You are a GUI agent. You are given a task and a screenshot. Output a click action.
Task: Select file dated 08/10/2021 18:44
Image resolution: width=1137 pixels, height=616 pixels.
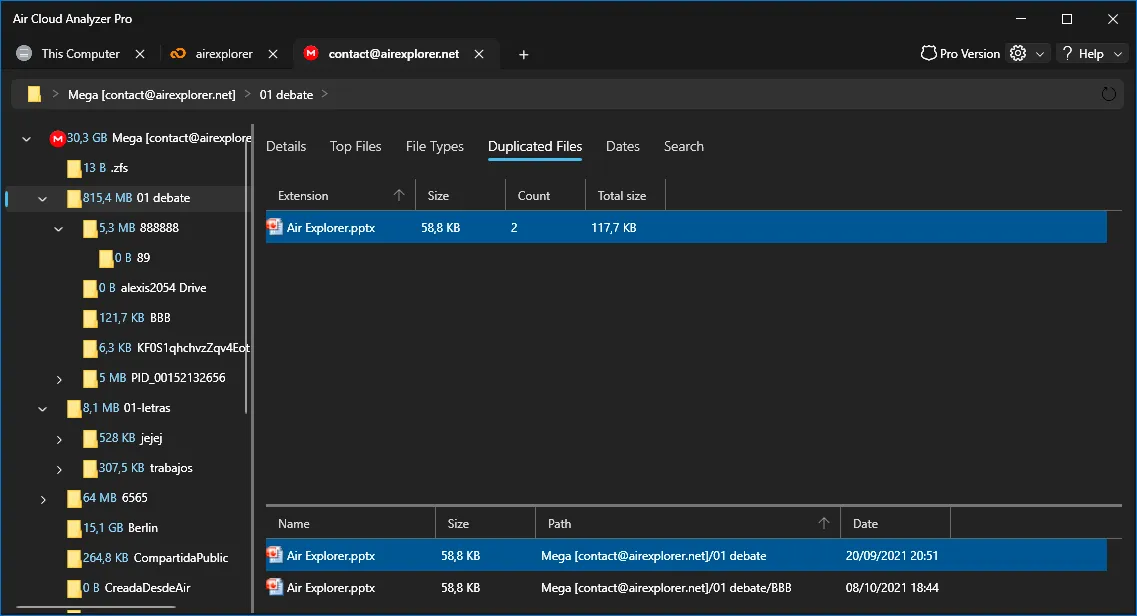tap(686, 587)
